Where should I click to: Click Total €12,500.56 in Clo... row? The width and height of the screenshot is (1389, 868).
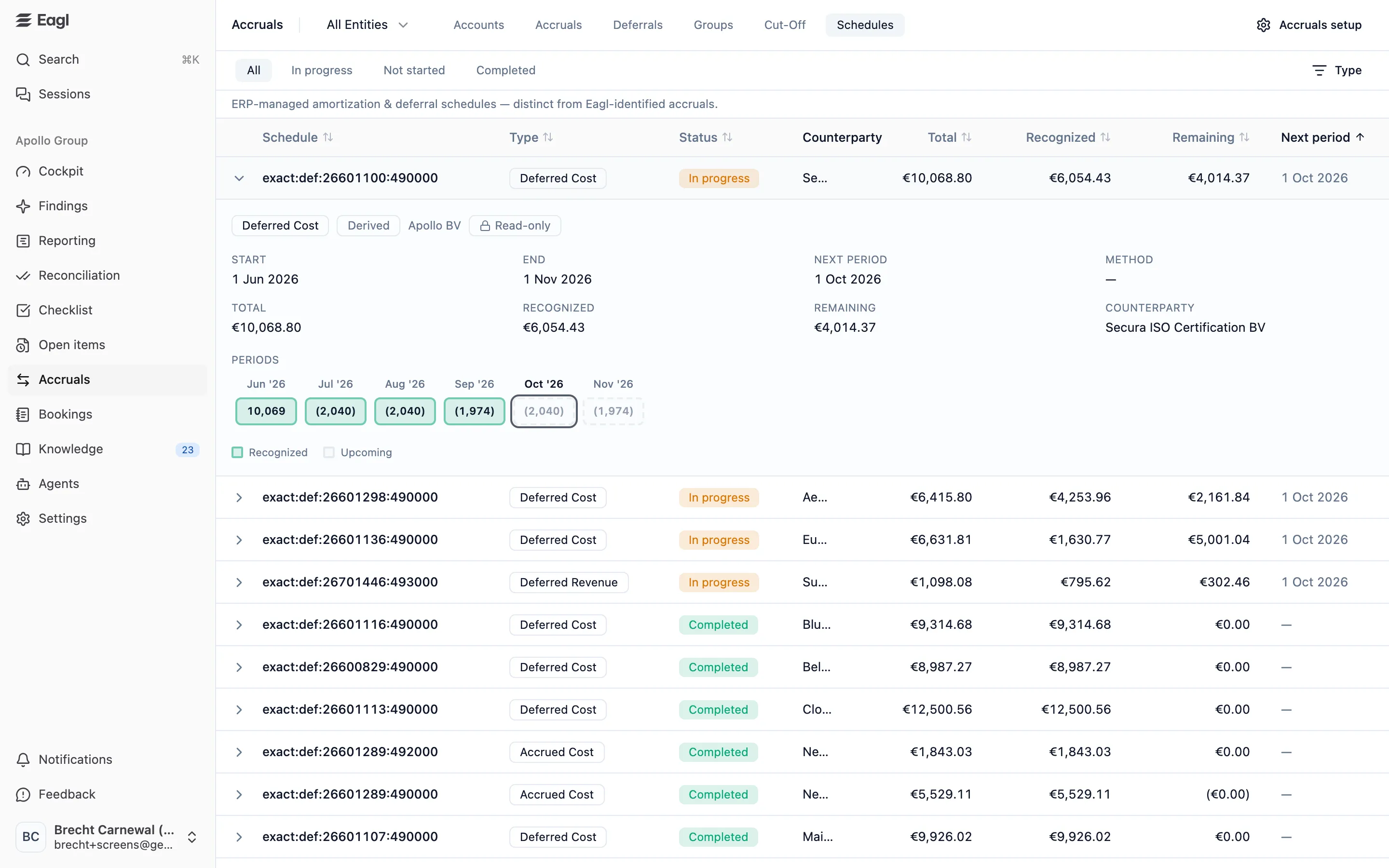click(x=937, y=710)
